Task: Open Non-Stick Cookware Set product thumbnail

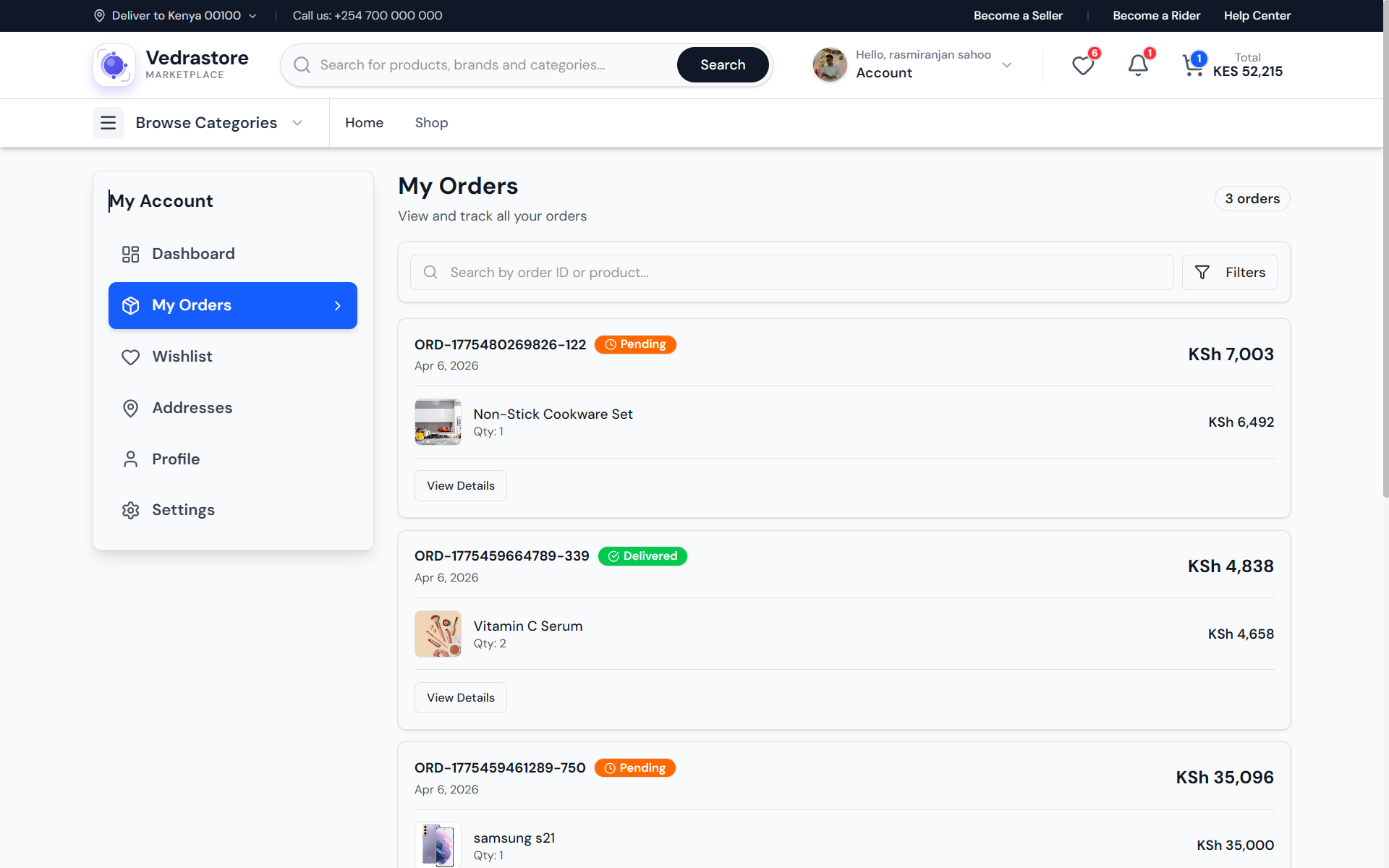Action: pos(438,422)
